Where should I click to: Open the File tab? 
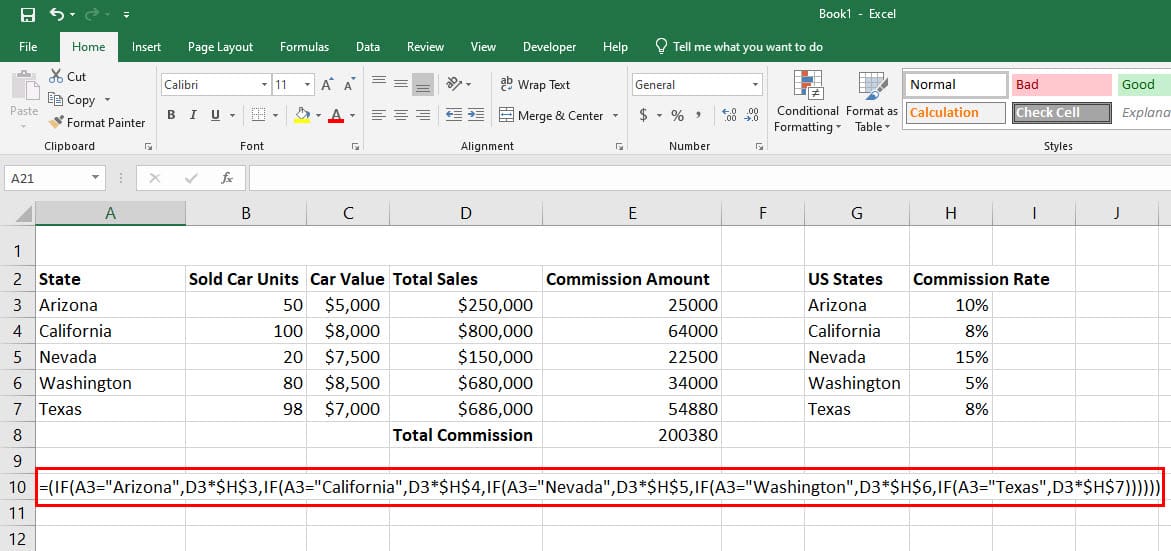click(x=28, y=46)
